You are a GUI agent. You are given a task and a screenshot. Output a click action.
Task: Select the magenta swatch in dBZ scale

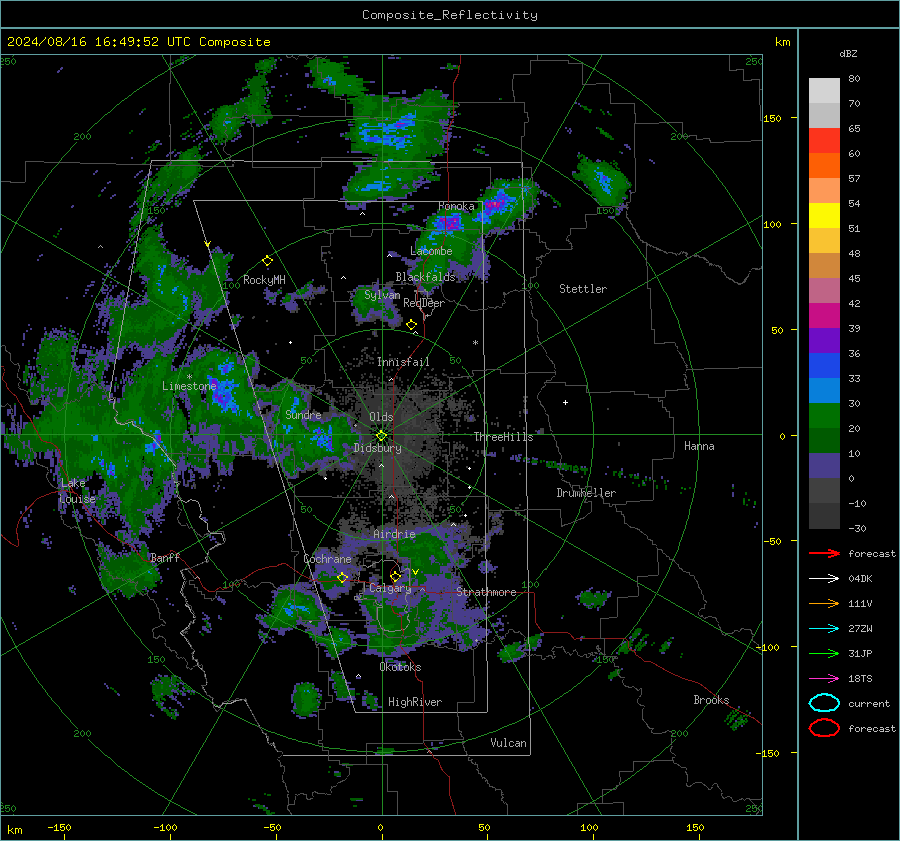pyautogui.click(x=824, y=316)
